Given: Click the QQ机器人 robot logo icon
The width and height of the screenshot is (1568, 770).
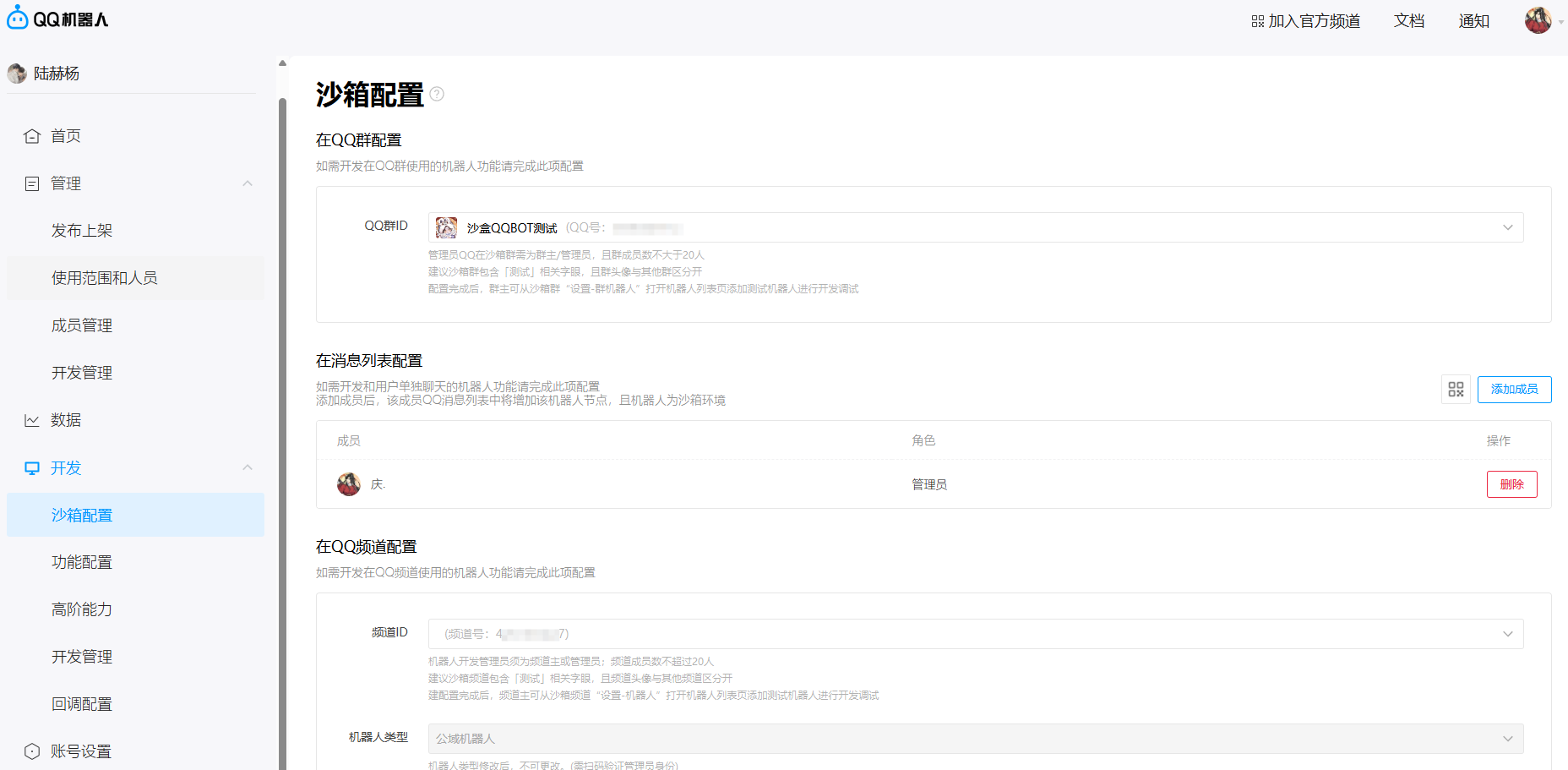Looking at the screenshot, I should pyautogui.click(x=17, y=18).
